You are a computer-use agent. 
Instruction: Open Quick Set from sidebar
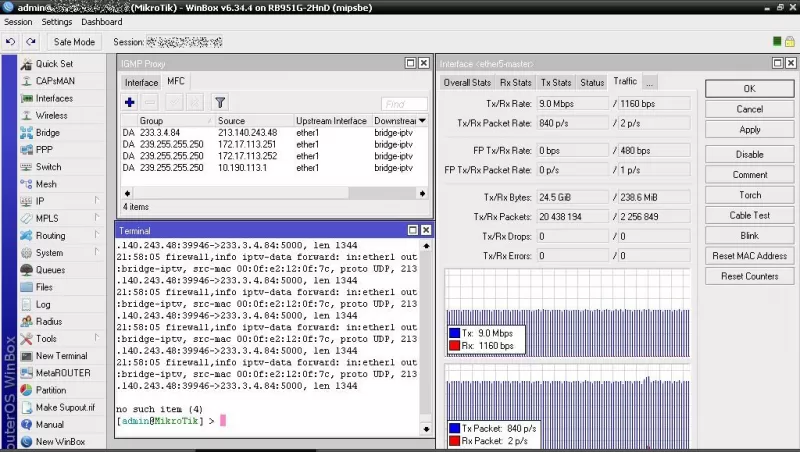pyautogui.click(x=54, y=64)
